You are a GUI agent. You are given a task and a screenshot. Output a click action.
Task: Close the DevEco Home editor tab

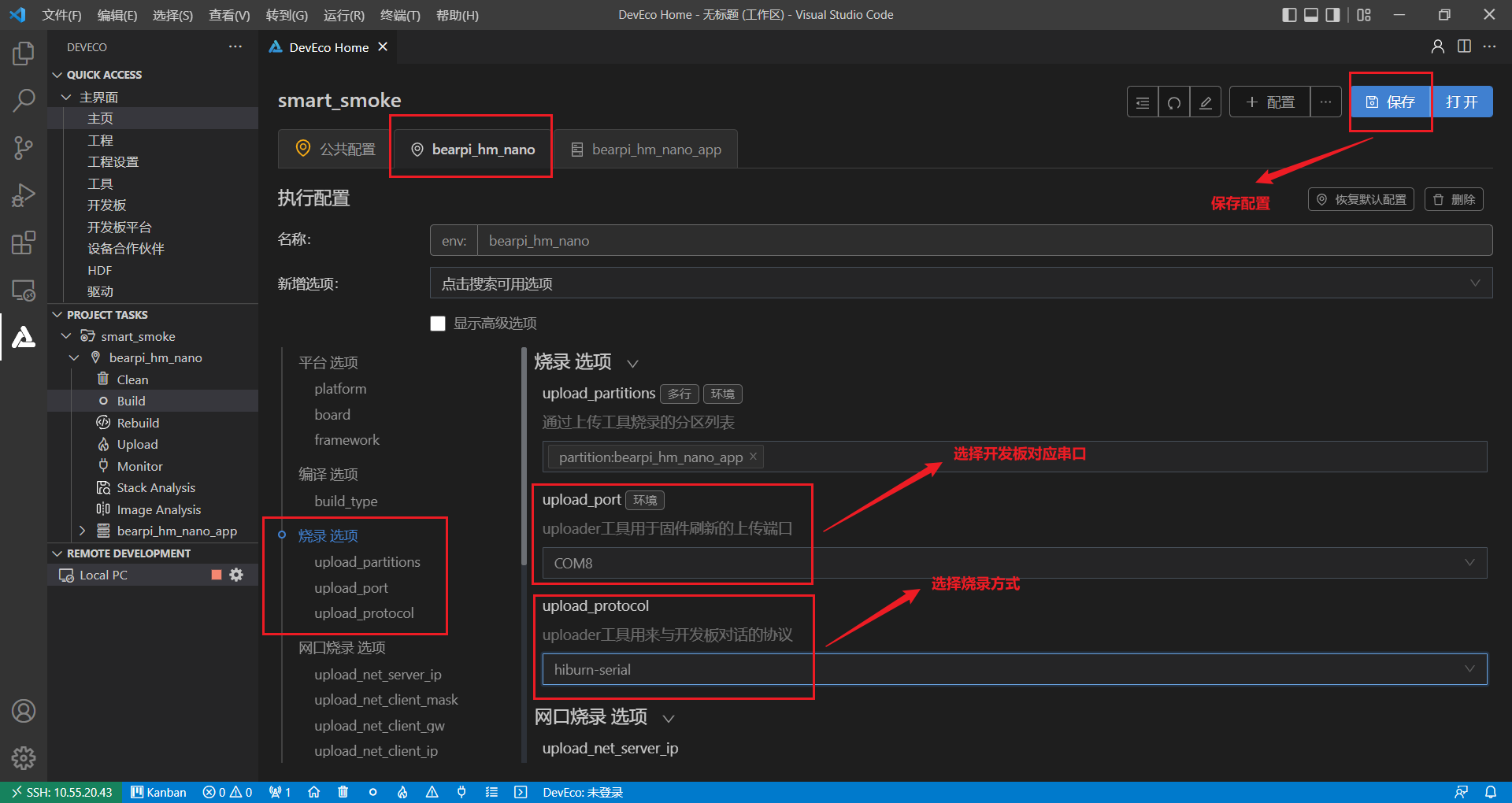pos(383,47)
